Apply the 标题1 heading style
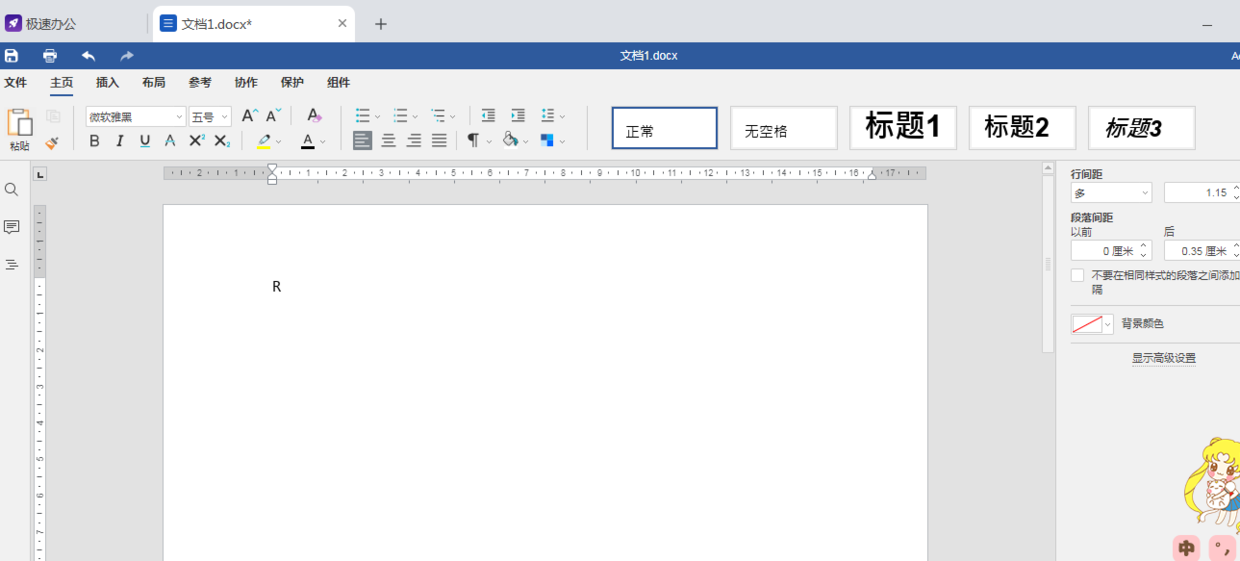 [902, 128]
